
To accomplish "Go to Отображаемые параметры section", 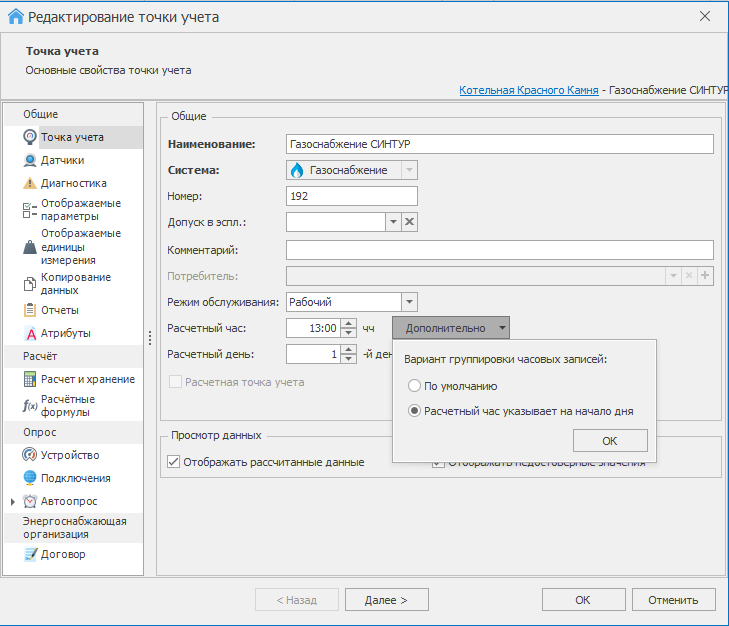I will 80,209.
